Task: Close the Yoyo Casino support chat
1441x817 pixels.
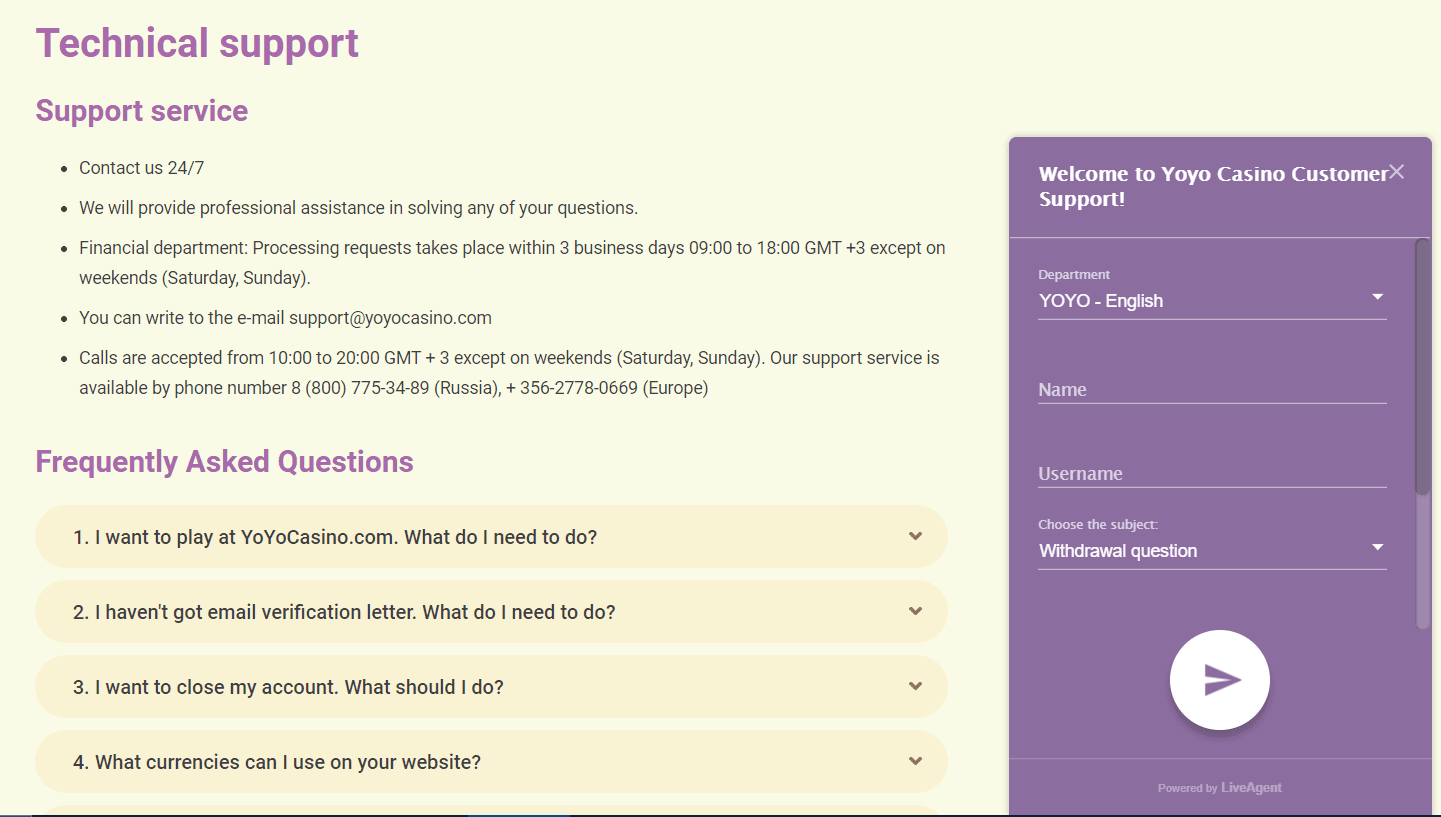Action: [1396, 172]
